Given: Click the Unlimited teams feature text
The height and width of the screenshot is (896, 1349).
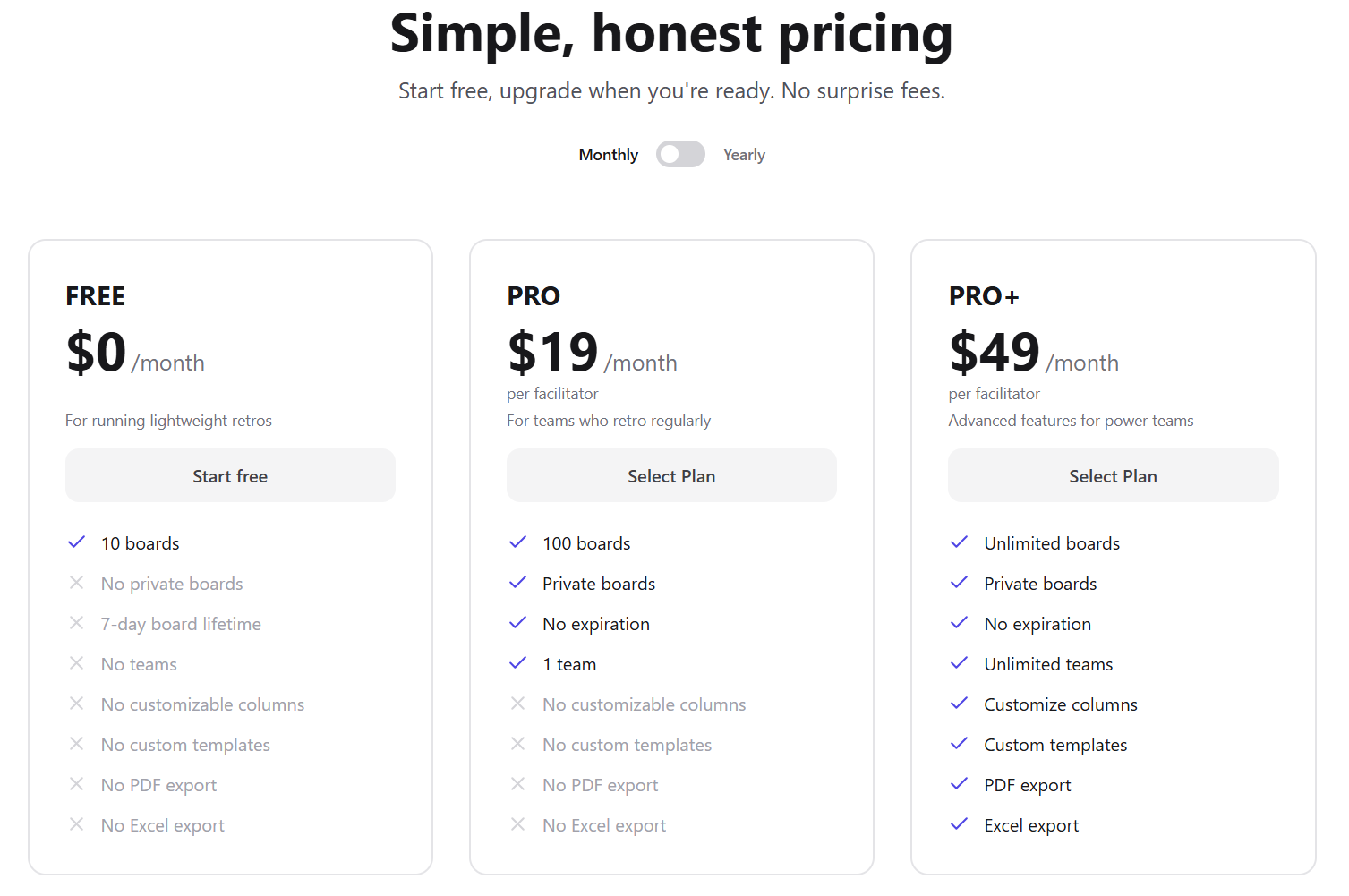Looking at the screenshot, I should (1048, 664).
